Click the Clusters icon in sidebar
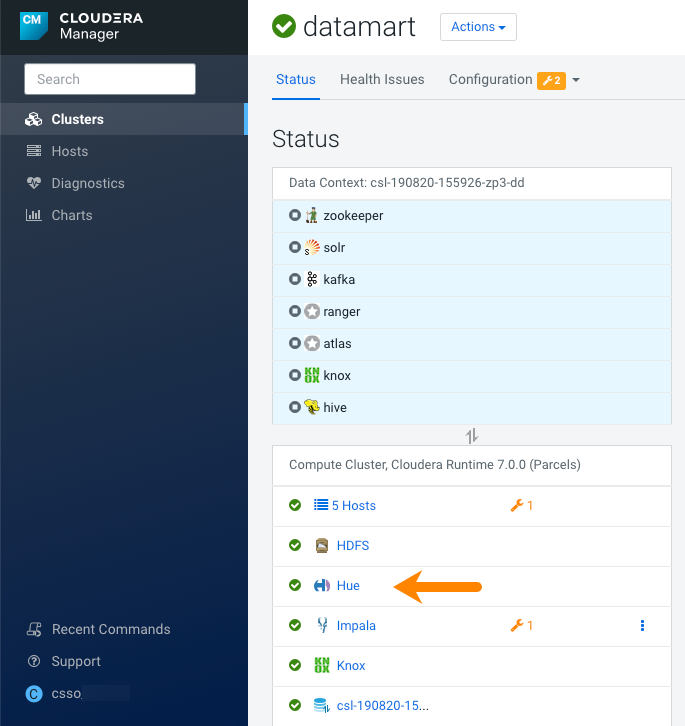685x726 pixels. tap(33, 119)
